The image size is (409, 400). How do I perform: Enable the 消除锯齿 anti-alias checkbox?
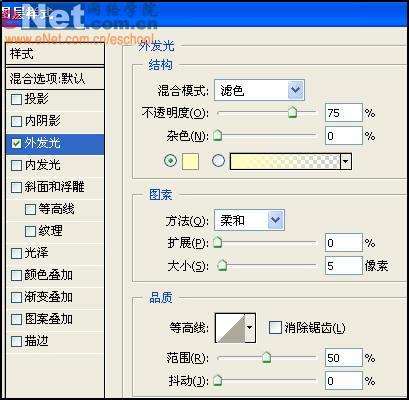click(275, 328)
